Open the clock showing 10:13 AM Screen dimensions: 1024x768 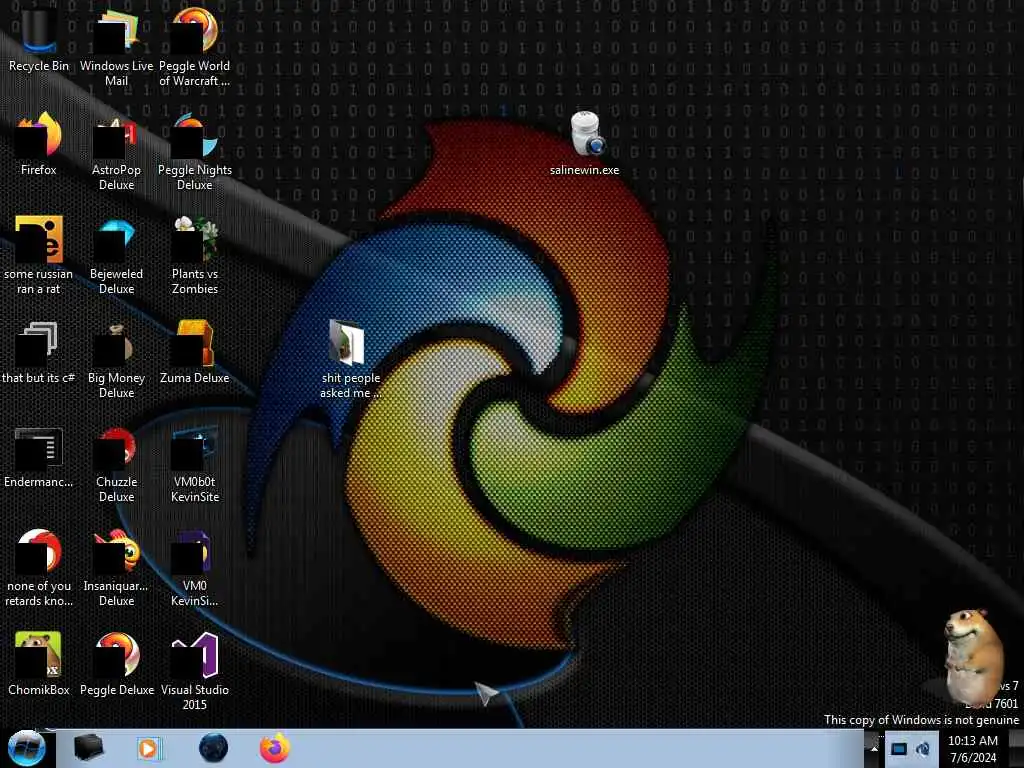[x=973, y=749]
